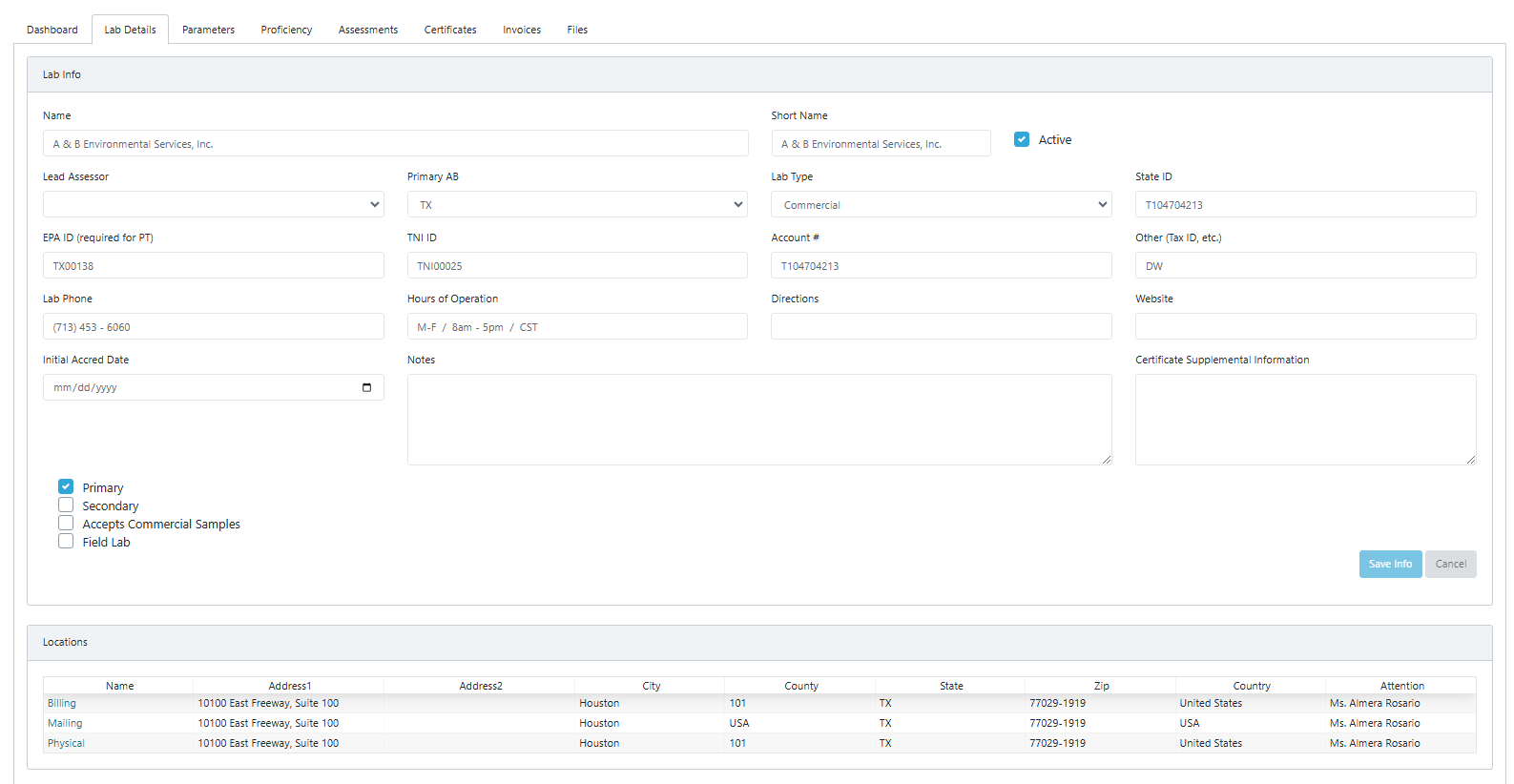Open the Invoices tab
The width and height of the screenshot is (1514, 784).
522,30
